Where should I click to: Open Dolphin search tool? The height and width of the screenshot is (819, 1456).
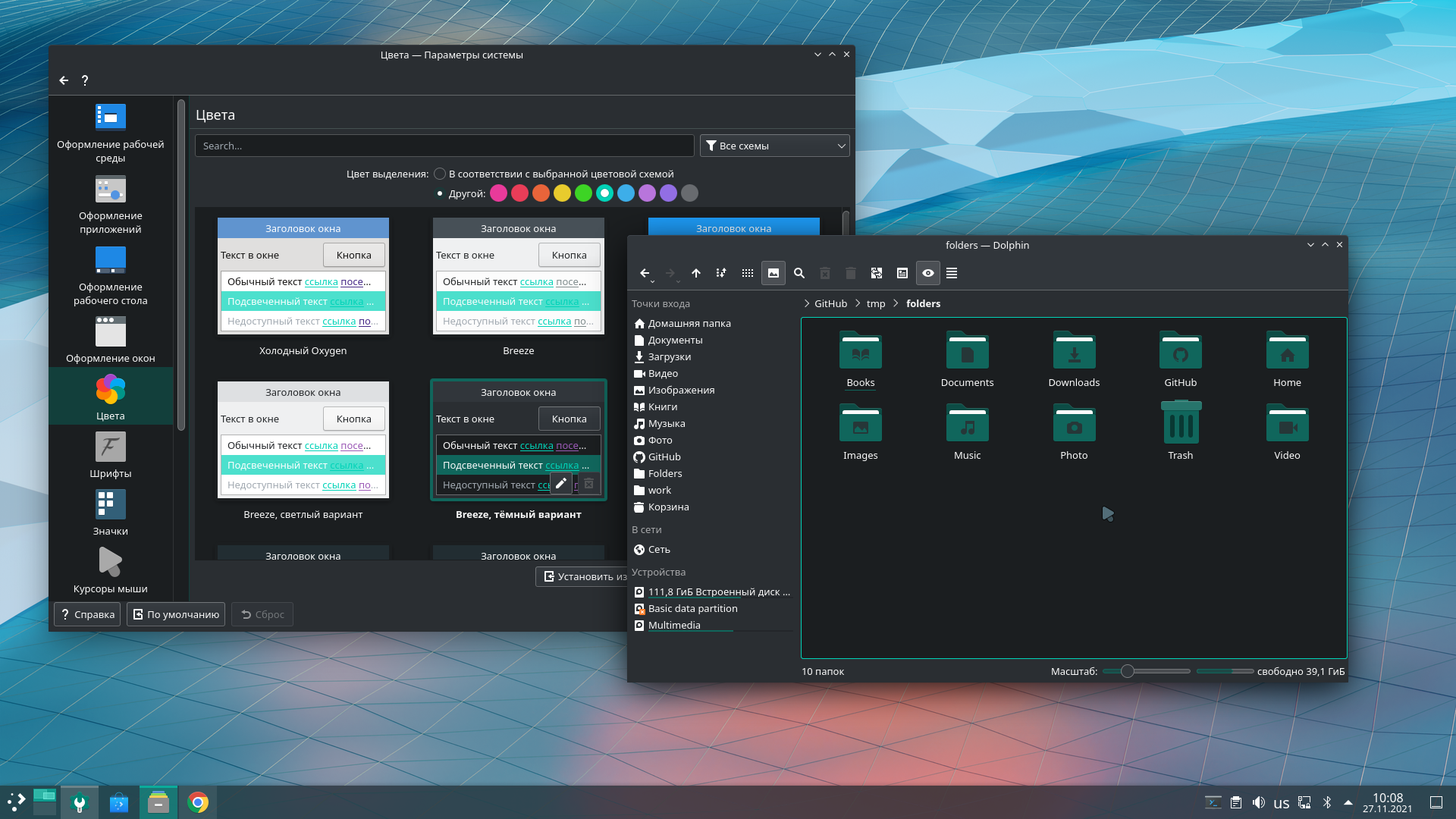click(799, 273)
